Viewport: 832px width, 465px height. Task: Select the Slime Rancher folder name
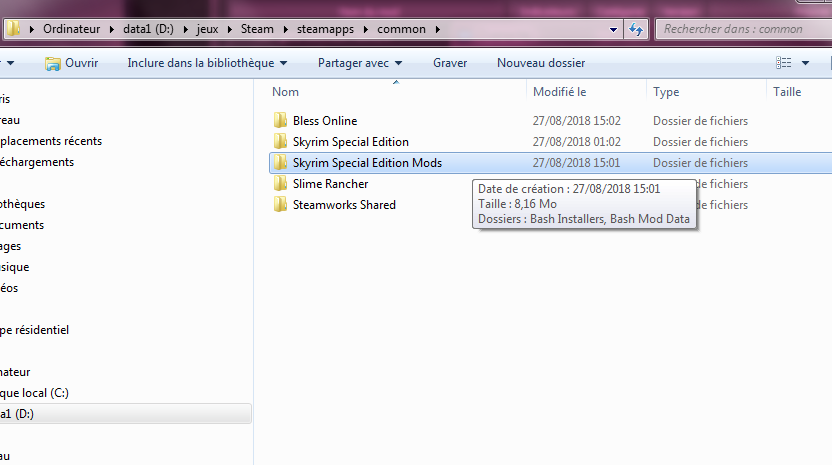click(331, 184)
